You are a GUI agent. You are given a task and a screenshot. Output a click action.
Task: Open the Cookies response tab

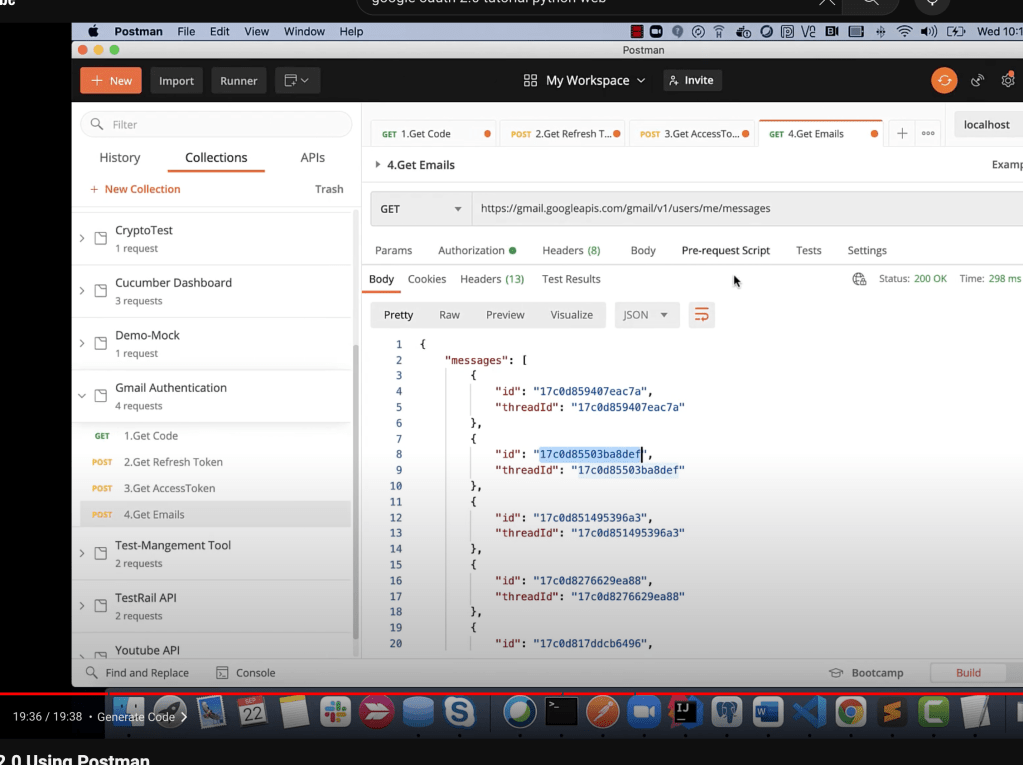(427, 279)
